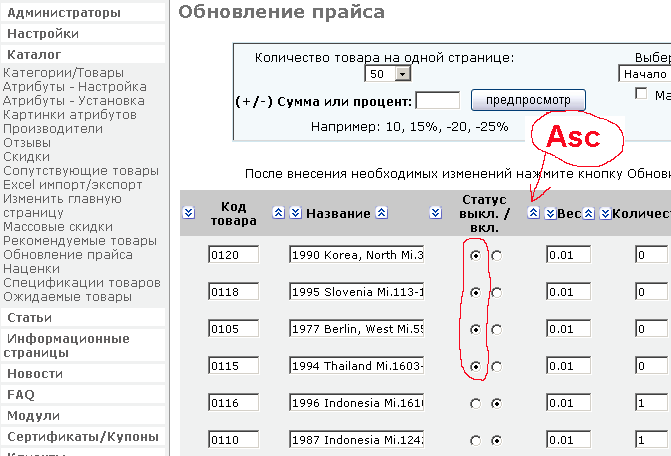The height and width of the screenshot is (456, 671).
Task: Open the Модули menu section
Action: click(83, 415)
